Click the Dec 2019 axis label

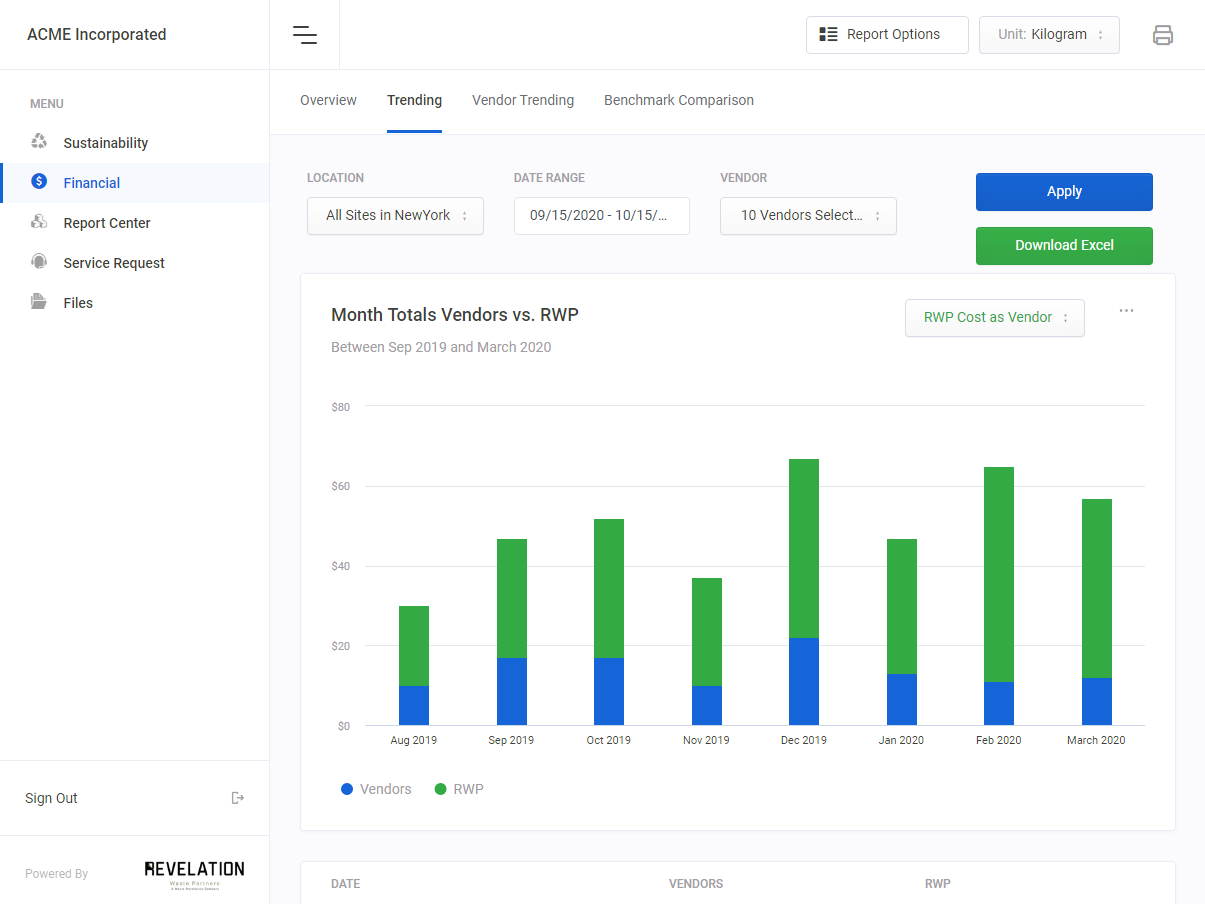click(804, 740)
